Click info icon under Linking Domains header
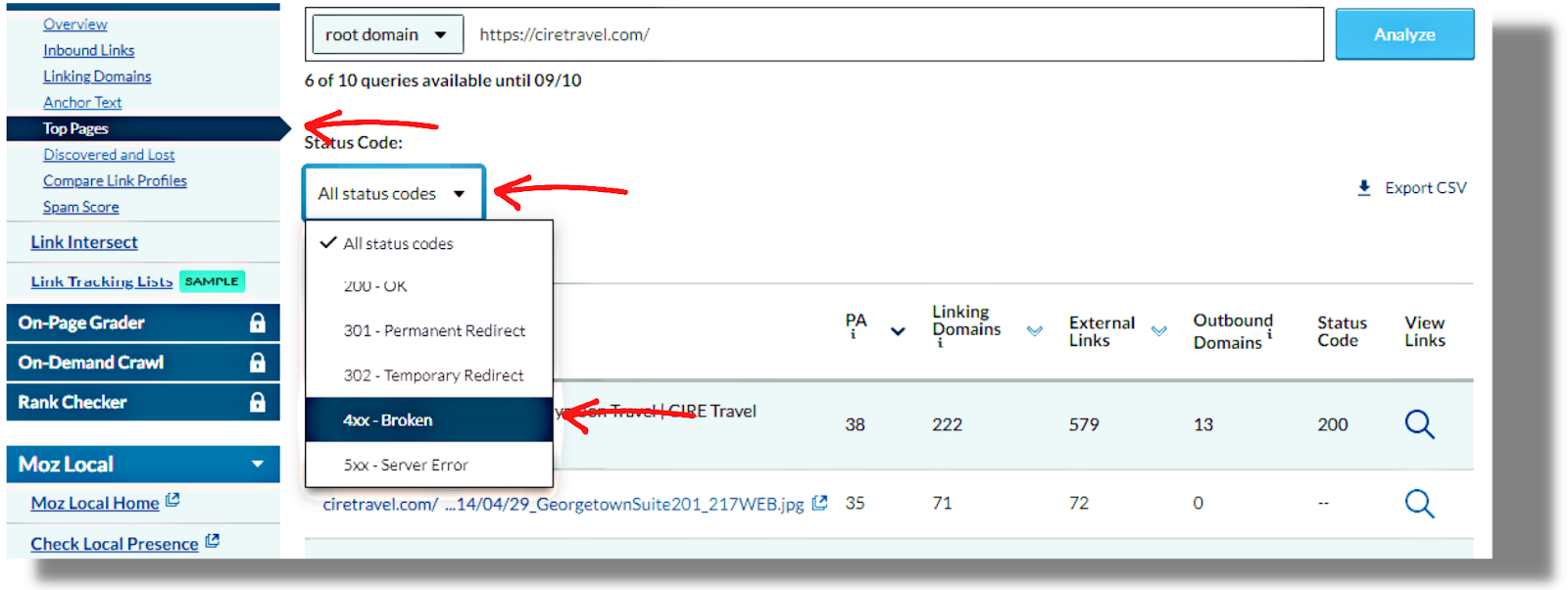This screenshot has width=1568, height=590. point(939,343)
